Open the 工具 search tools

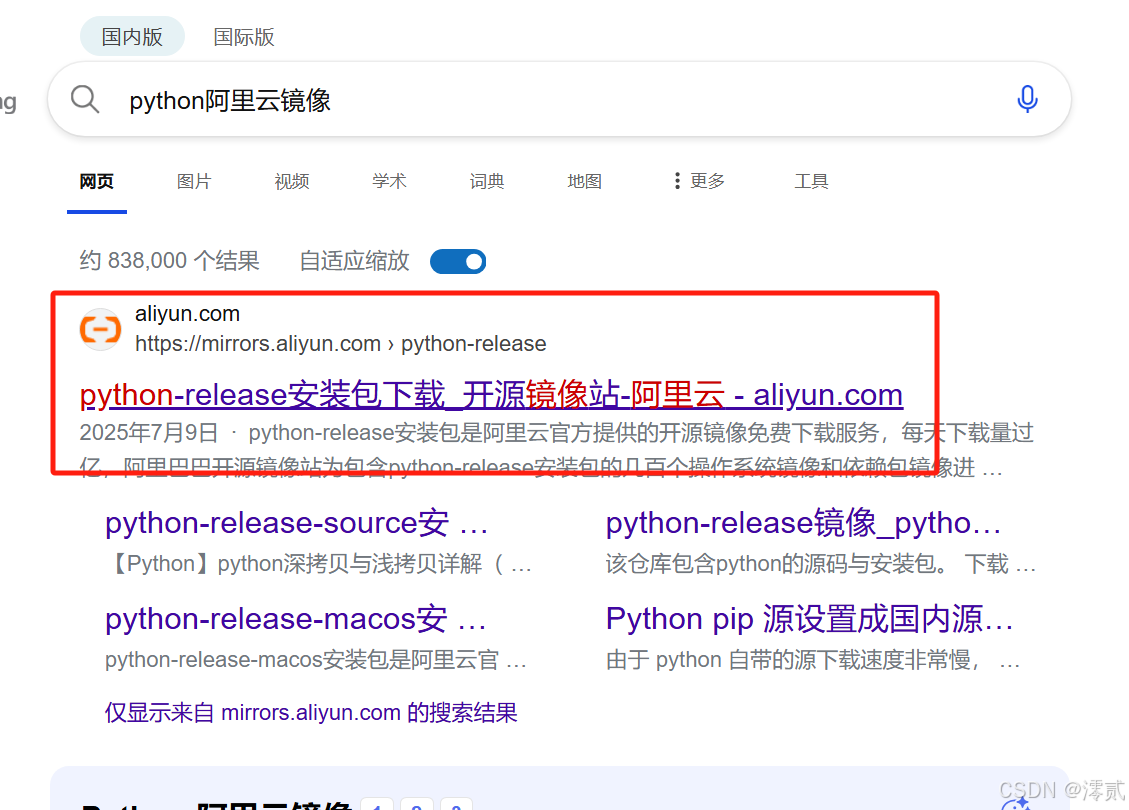click(x=811, y=181)
